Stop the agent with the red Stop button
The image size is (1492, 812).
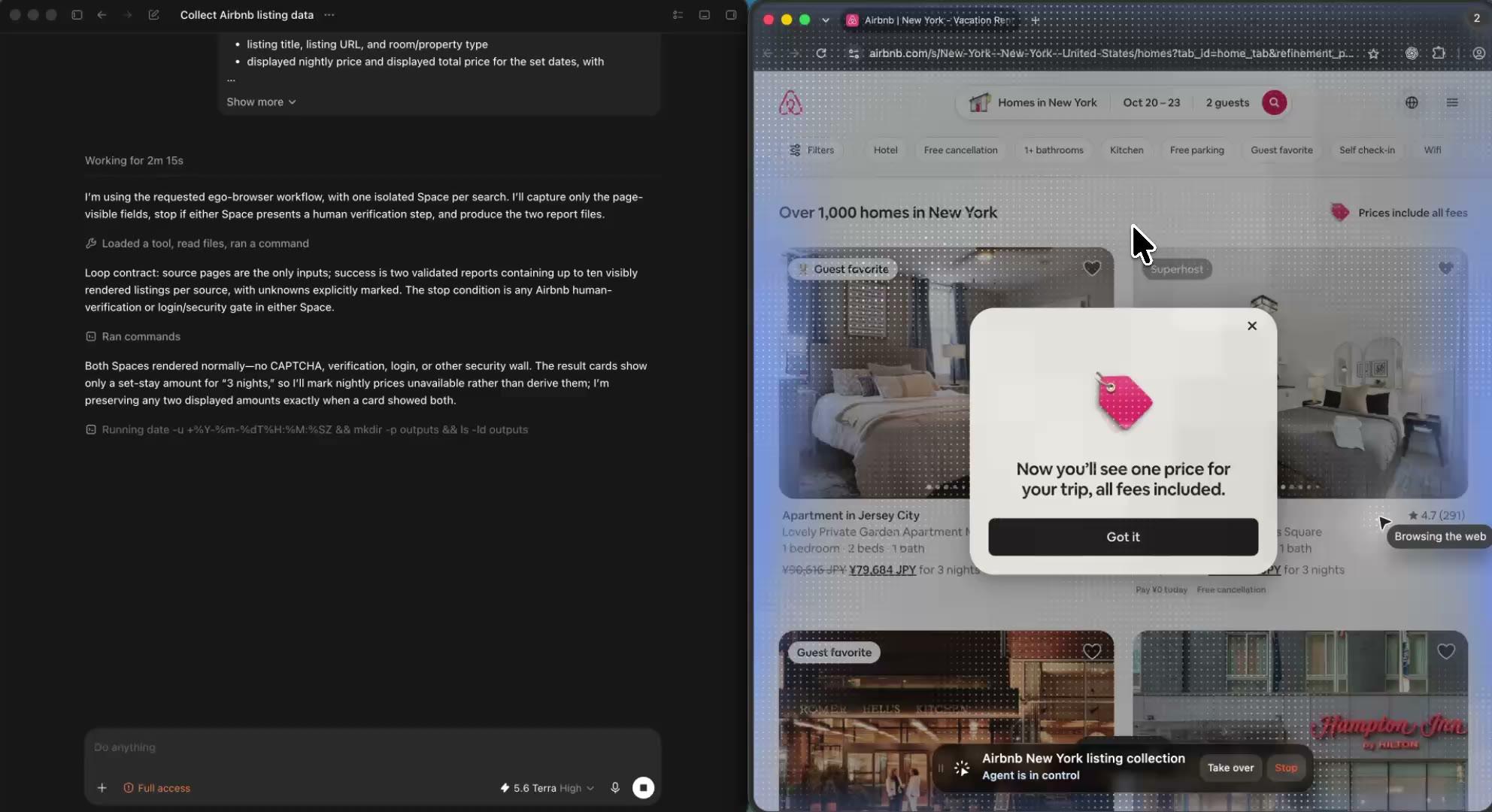1286,768
